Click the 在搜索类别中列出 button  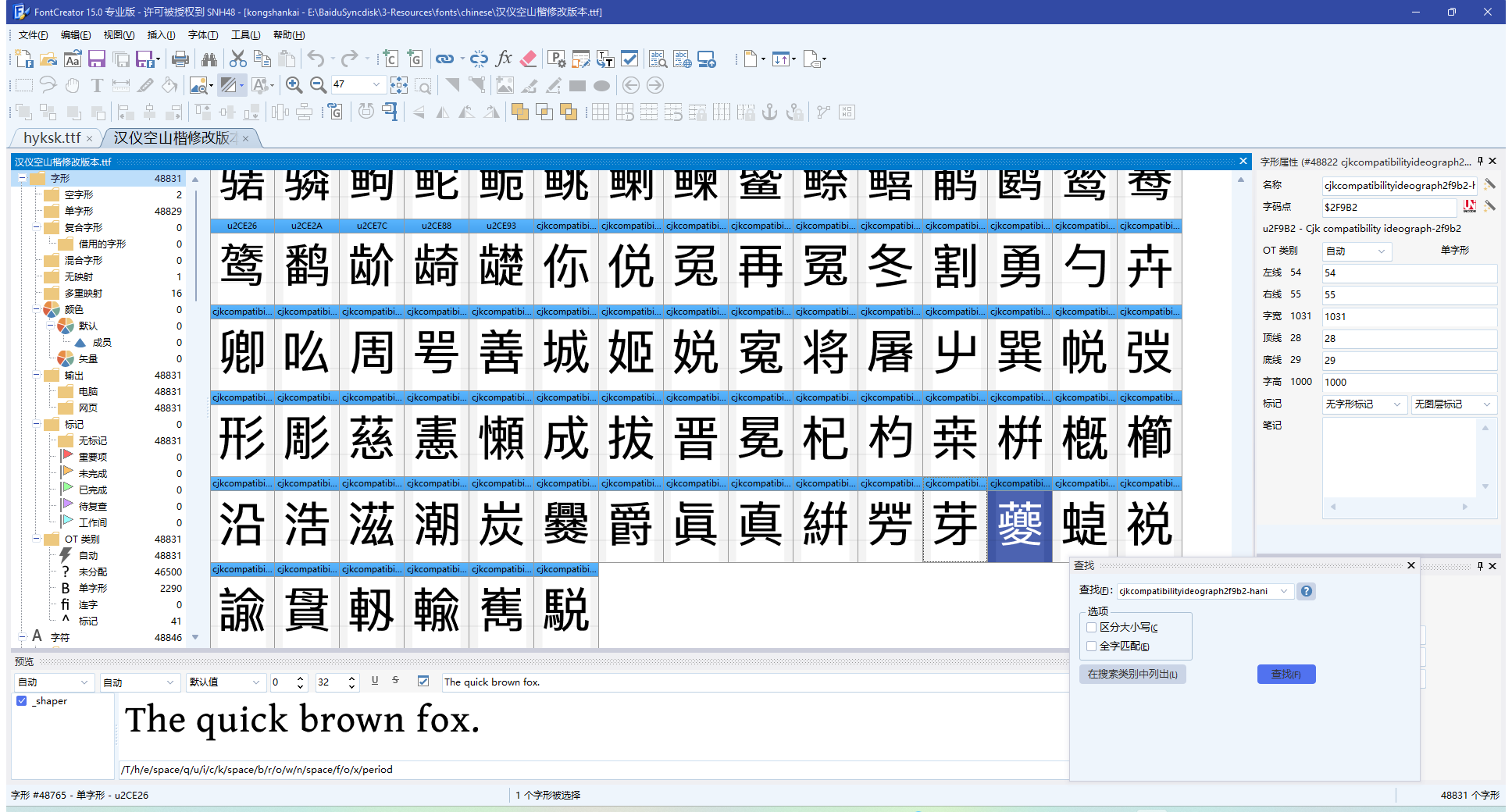pos(1132,674)
